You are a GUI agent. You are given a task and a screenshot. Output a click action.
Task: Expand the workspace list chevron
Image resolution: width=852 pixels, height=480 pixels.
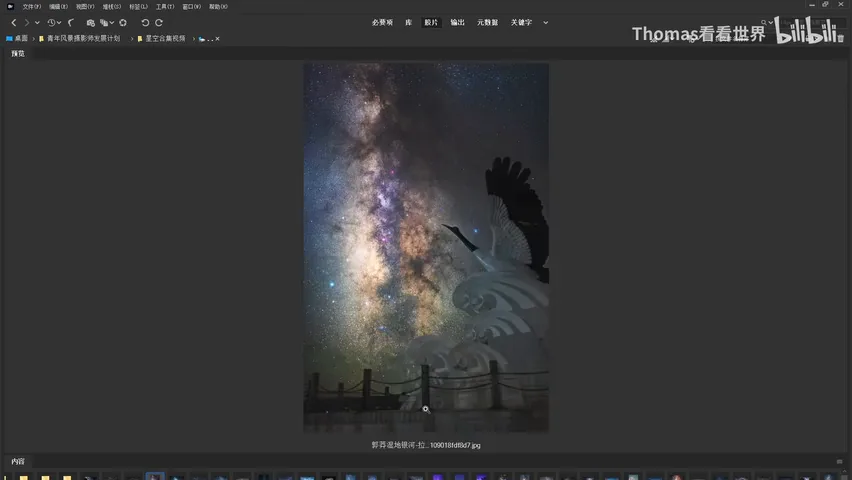pyautogui.click(x=546, y=23)
